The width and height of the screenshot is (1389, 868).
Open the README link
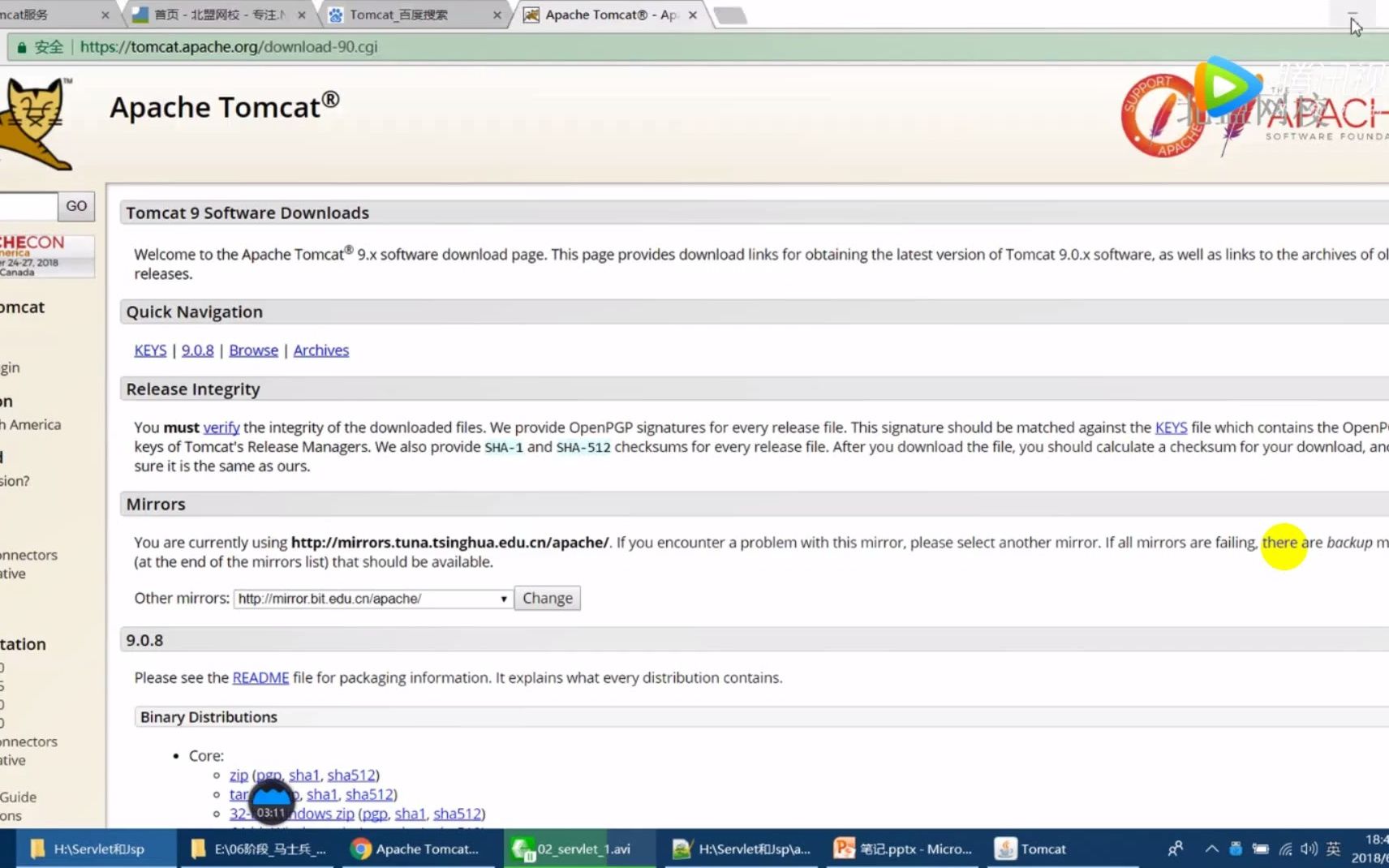pos(260,677)
